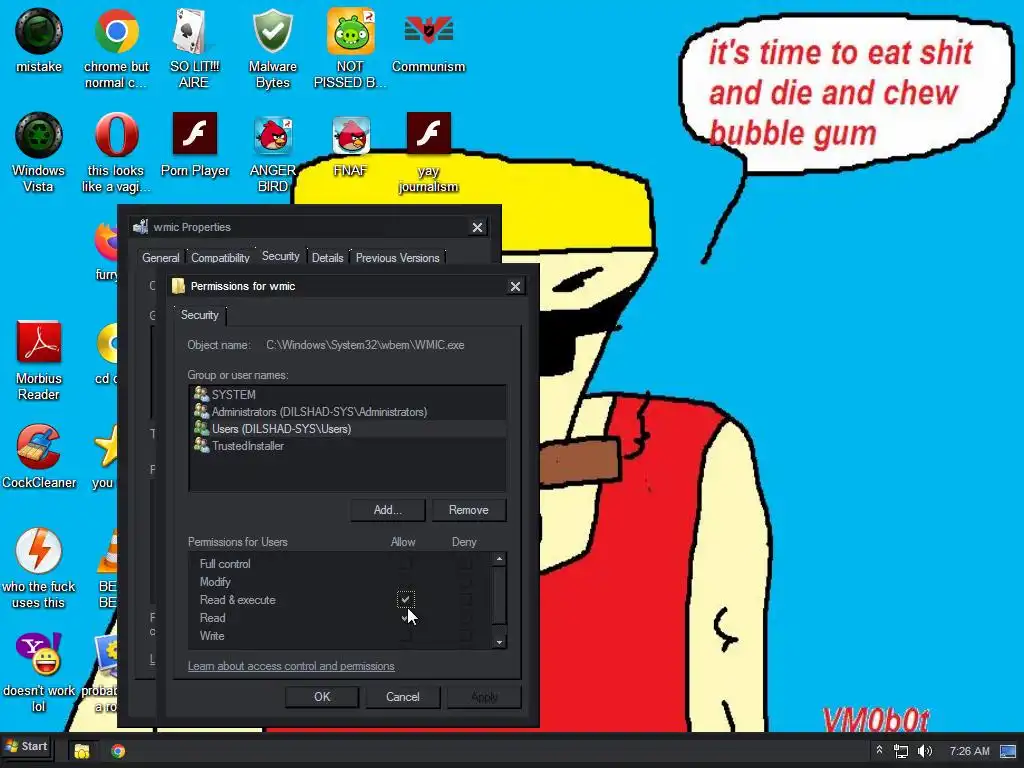Close the wmic Properties window
Image resolution: width=1024 pixels, height=768 pixels.
click(x=477, y=227)
